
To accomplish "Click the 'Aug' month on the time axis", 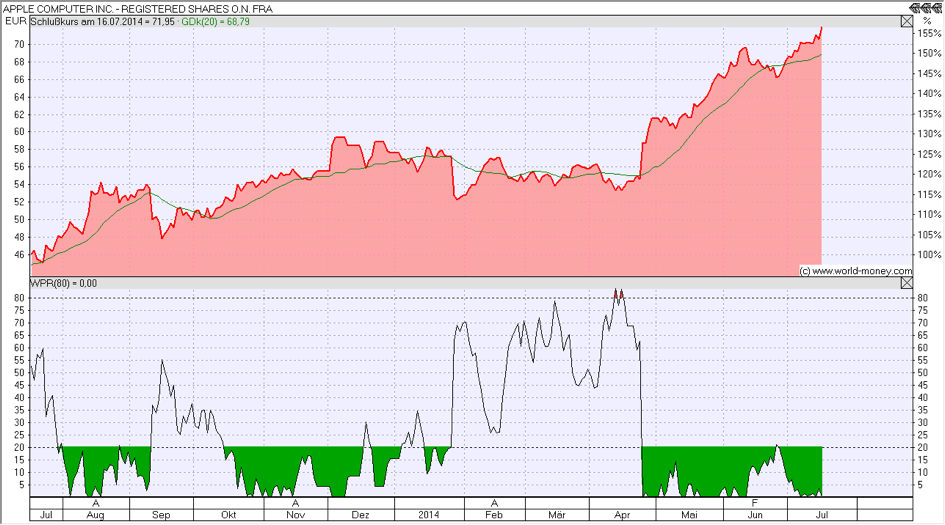I will (95, 515).
